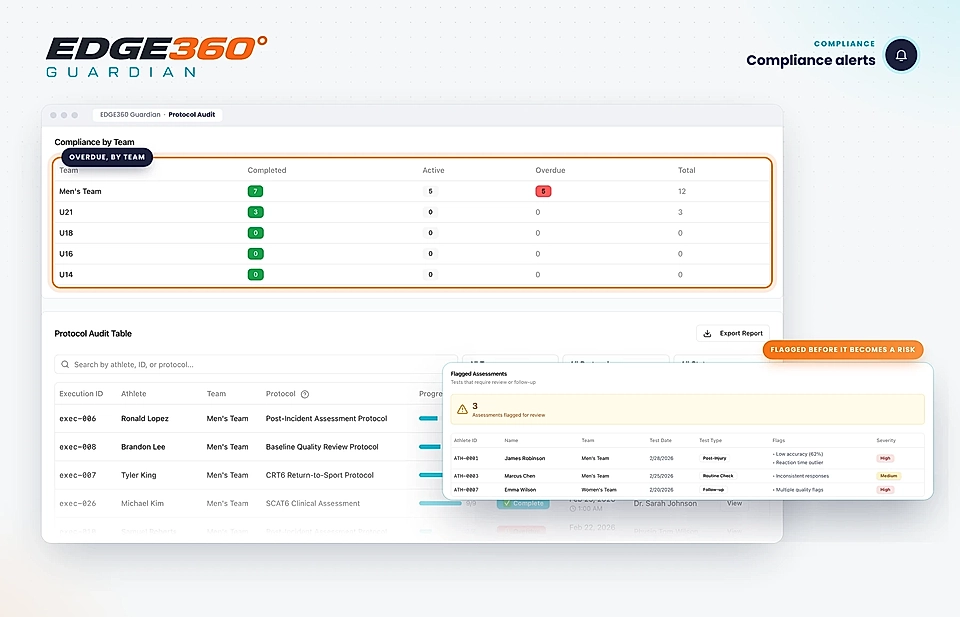This screenshot has height=617, width=960.
Task: Click Assessments flagged for review banner text
Action: pos(508,415)
